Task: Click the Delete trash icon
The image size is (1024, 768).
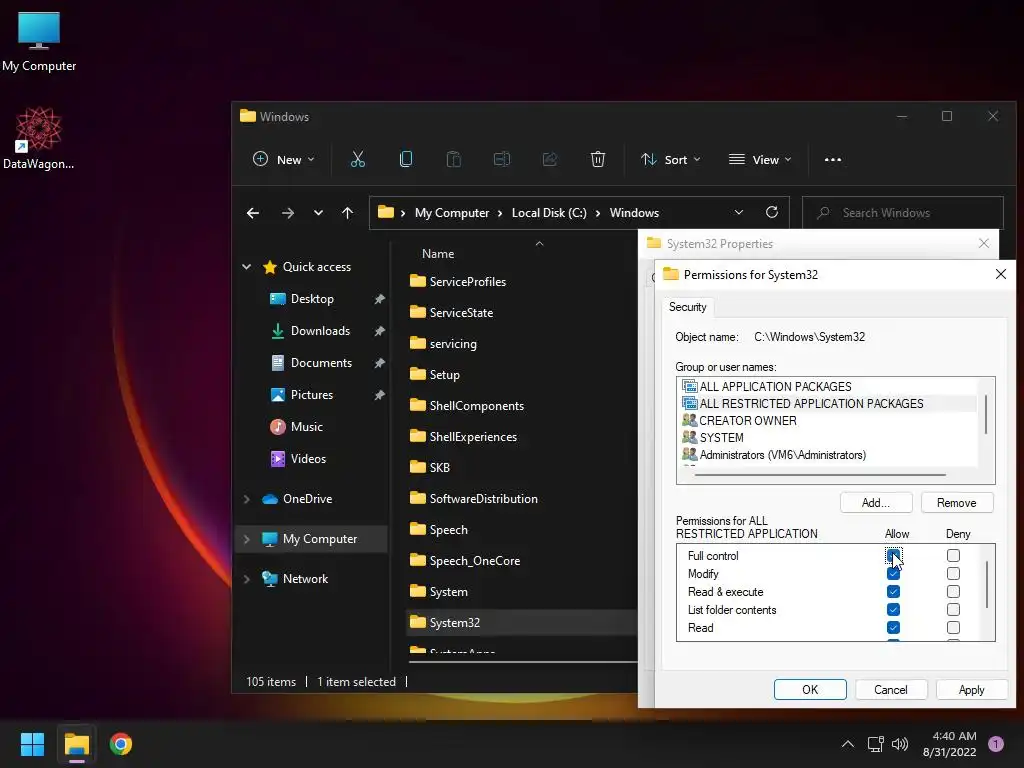Action: coord(598,159)
